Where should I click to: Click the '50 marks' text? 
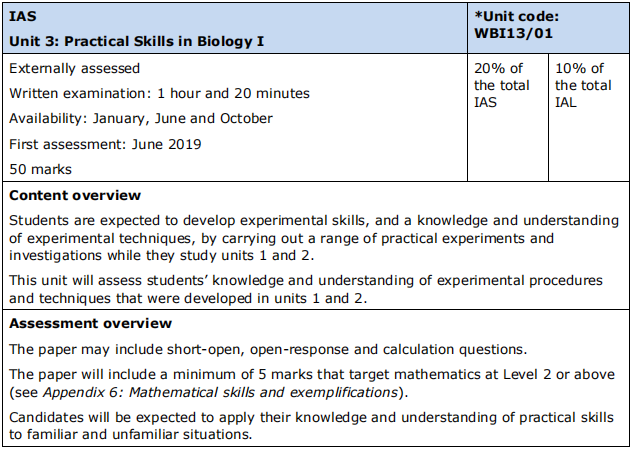40,169
